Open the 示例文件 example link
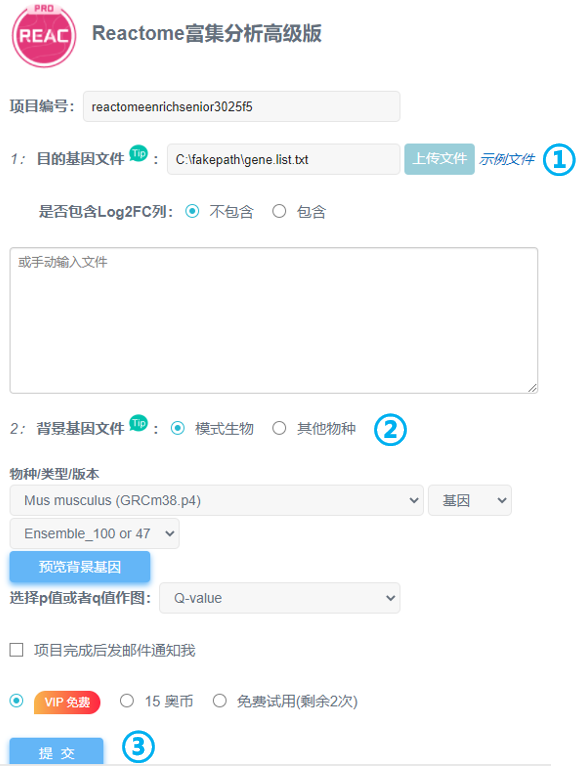 [x=507, y=159]
